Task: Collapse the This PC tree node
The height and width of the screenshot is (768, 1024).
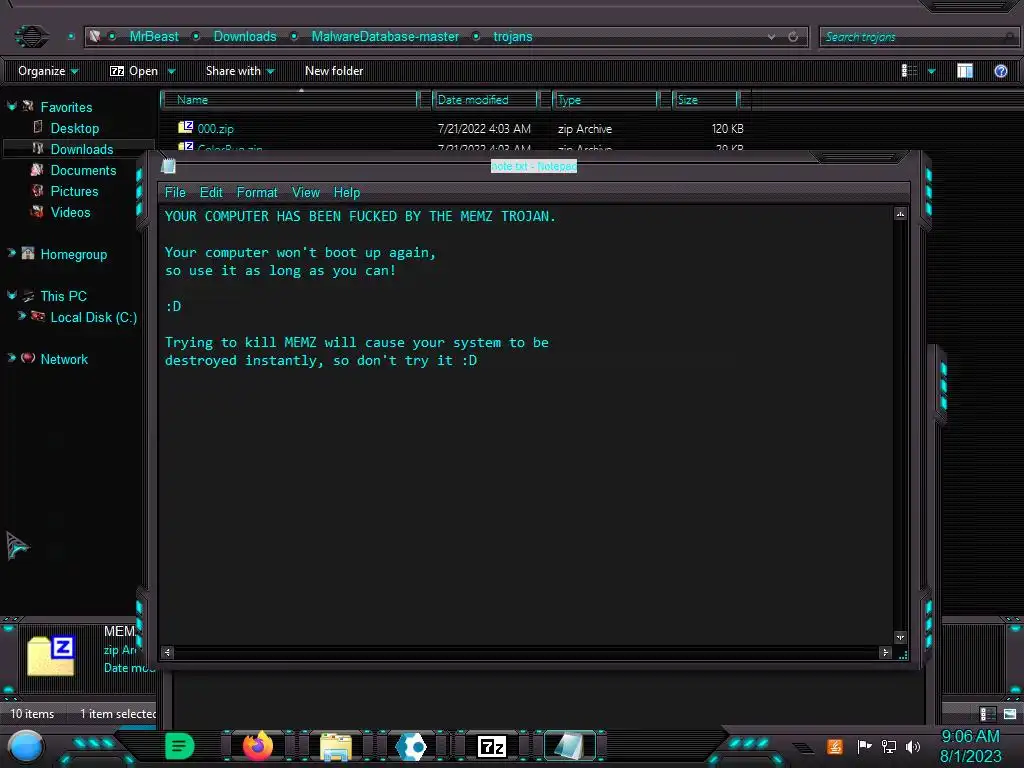Action: (12, 295)
